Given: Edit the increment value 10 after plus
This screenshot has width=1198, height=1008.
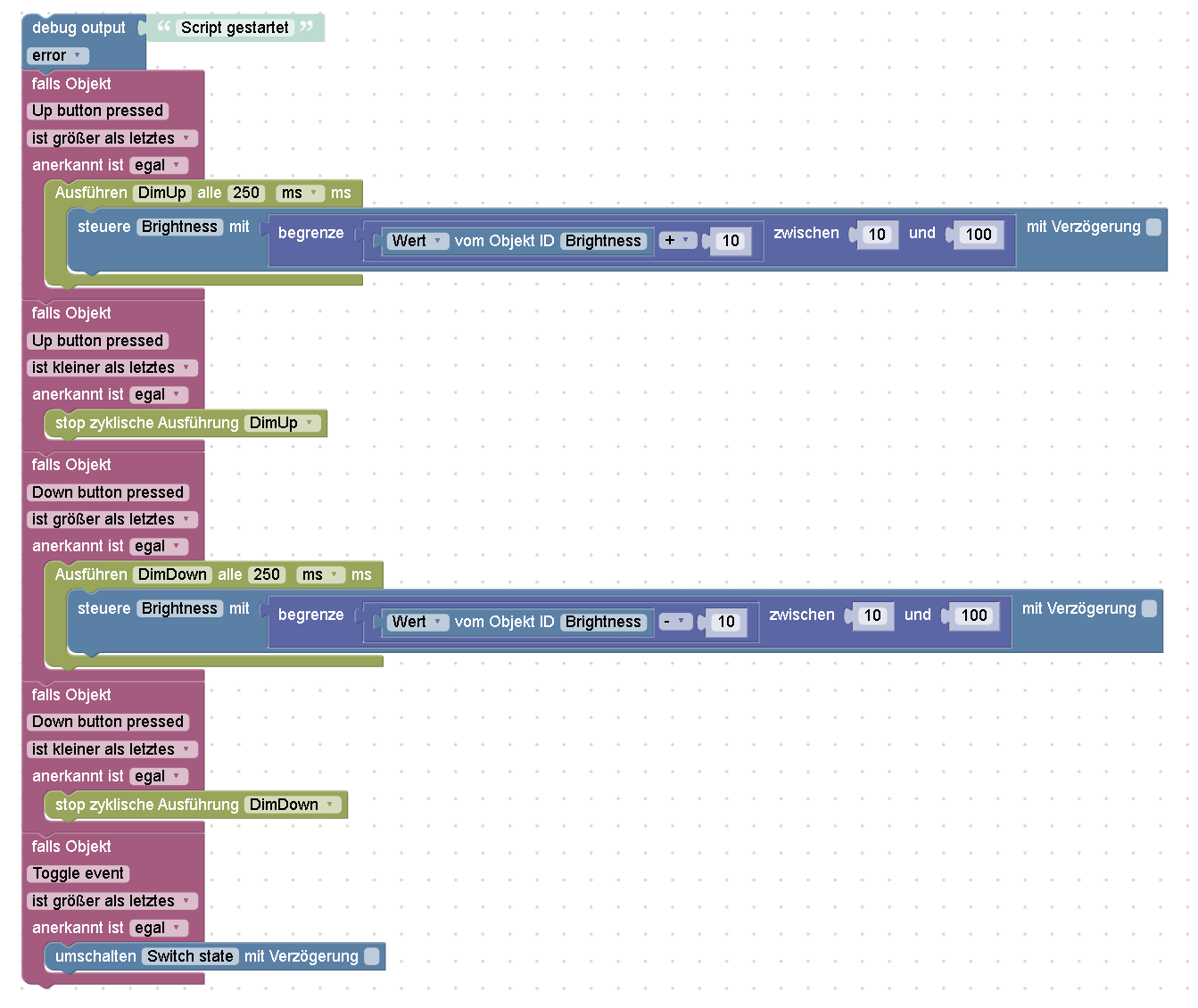Looking at the screenshot, I should click(x=731, y=241).
